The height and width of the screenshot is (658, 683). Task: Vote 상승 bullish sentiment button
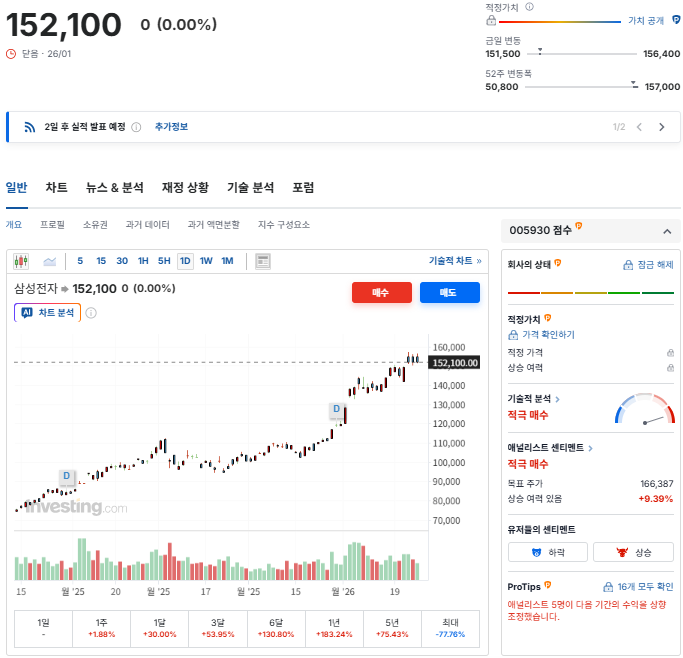[x=633, y=552]
